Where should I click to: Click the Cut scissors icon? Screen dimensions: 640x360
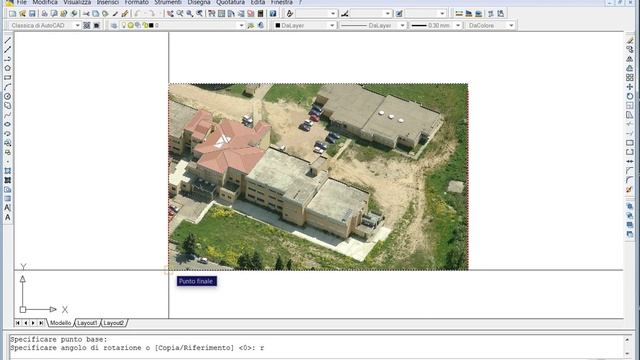(x=86, y=13)
